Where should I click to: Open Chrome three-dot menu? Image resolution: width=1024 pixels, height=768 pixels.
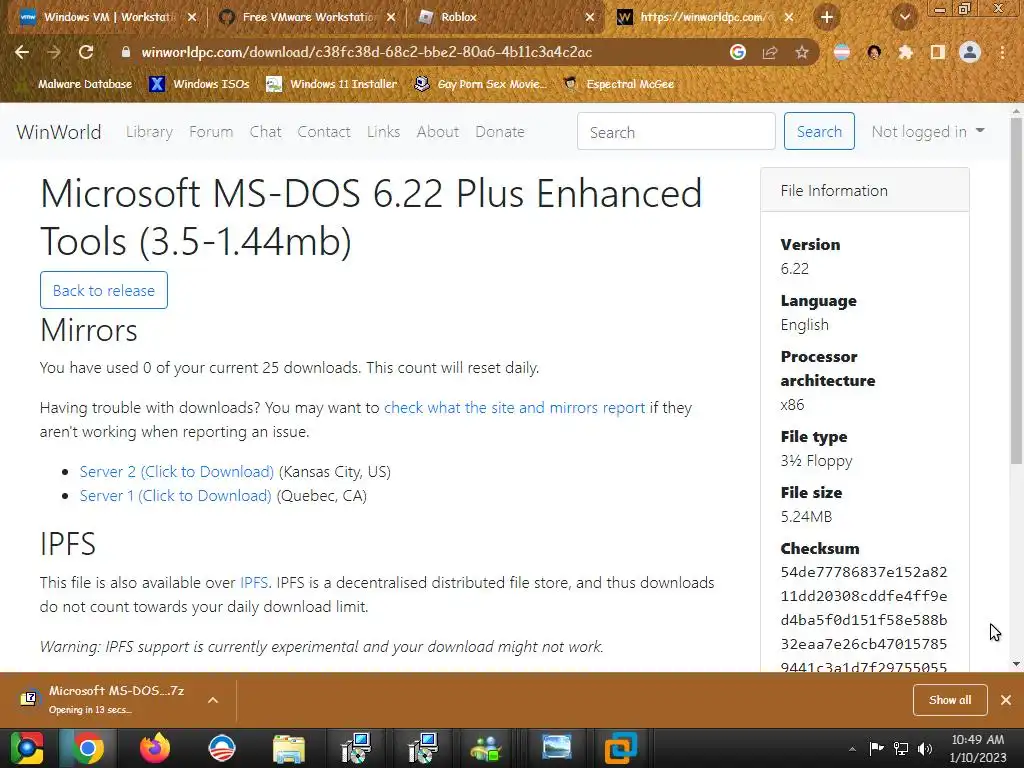pos(1002,52)
